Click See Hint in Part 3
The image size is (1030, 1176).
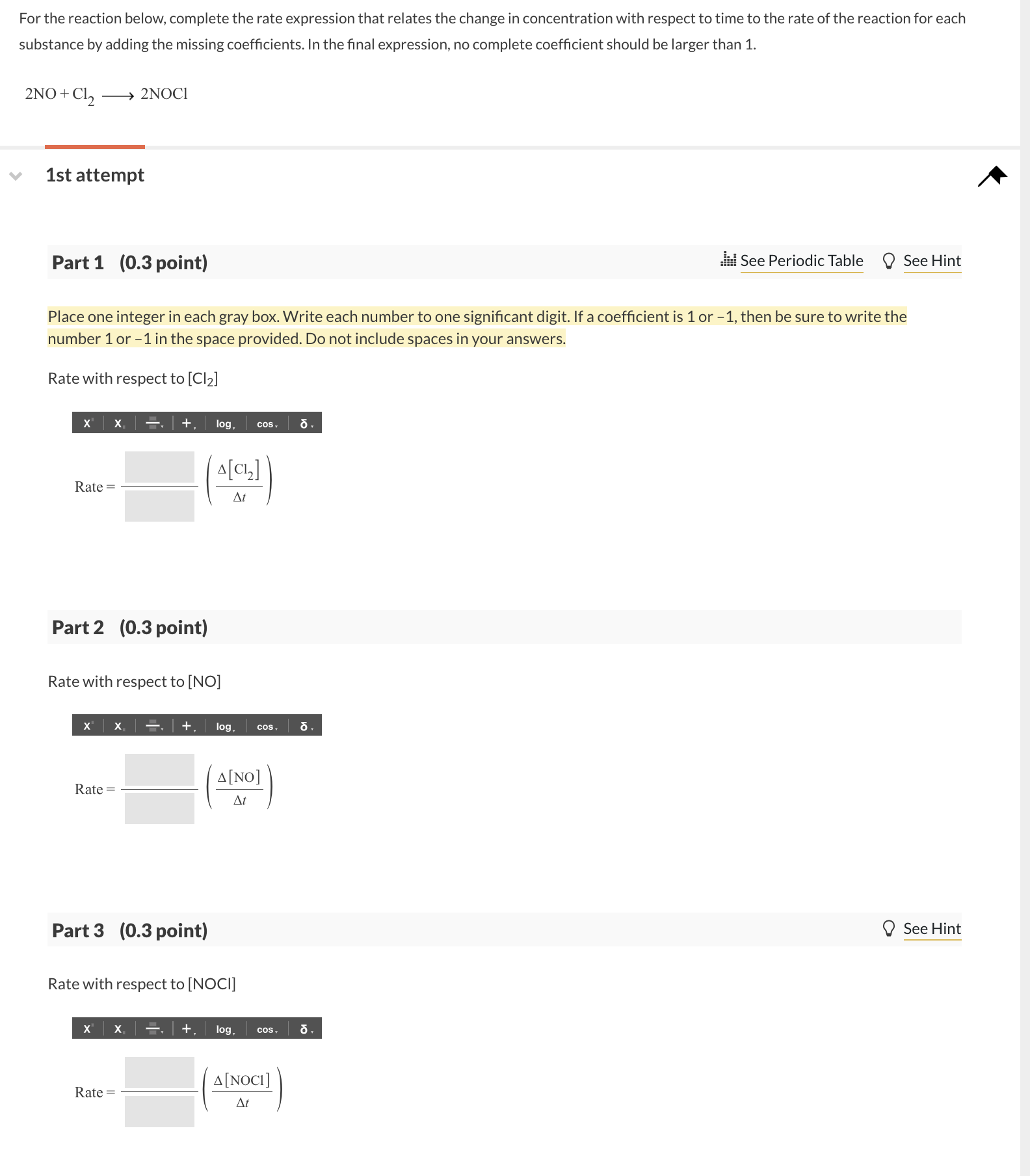pyautogui.click(x=932, y=928)
